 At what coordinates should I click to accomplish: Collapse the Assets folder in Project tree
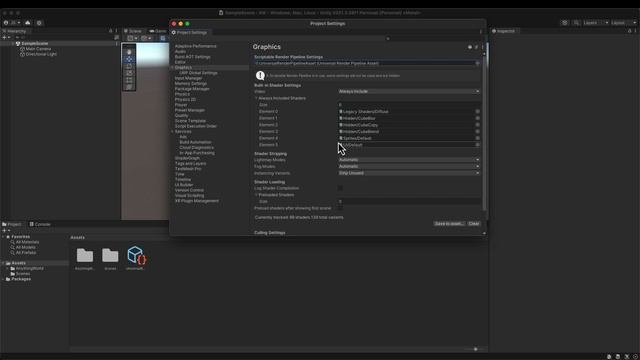[x=3, y=263]
